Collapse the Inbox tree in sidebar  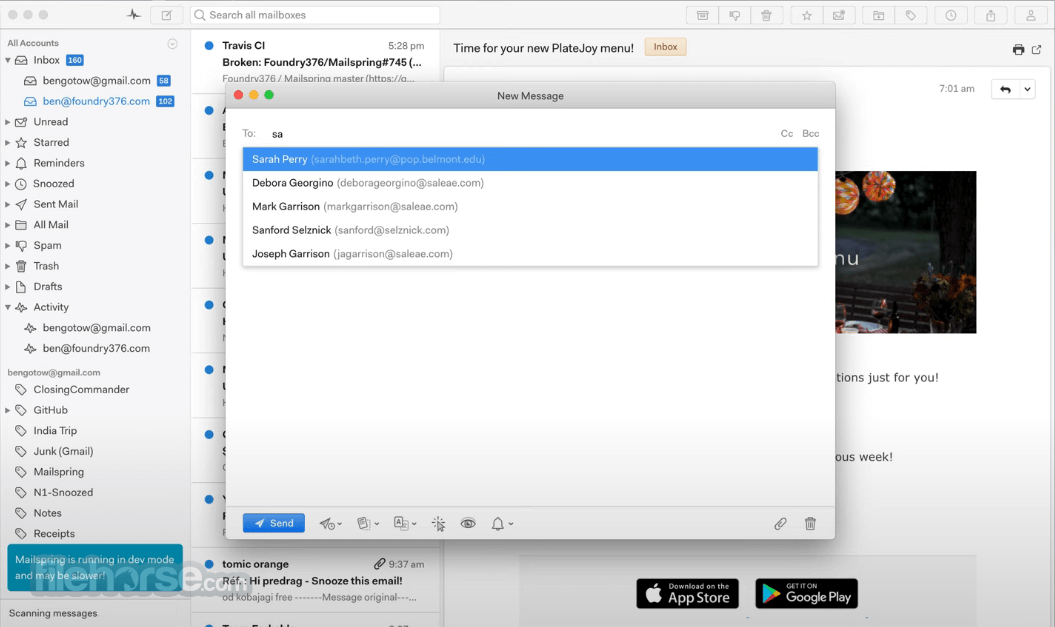(x=7, y=61)
